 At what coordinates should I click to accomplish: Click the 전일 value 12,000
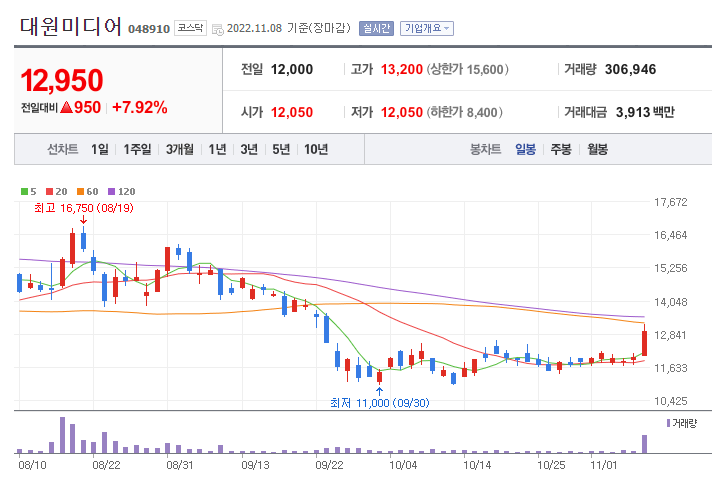pyautogui.click(x=292, y=69)
